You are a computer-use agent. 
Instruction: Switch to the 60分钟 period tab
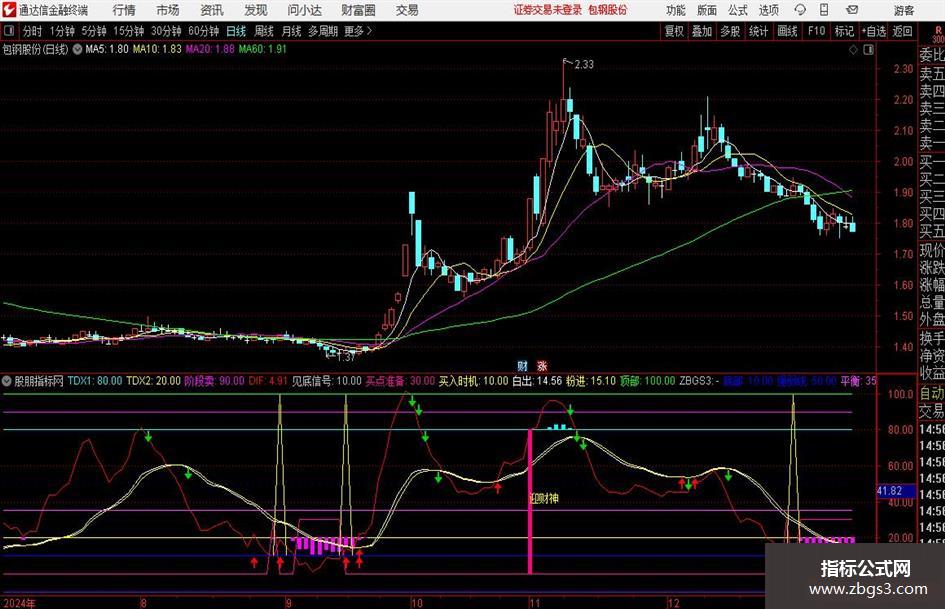pos(204,31)
